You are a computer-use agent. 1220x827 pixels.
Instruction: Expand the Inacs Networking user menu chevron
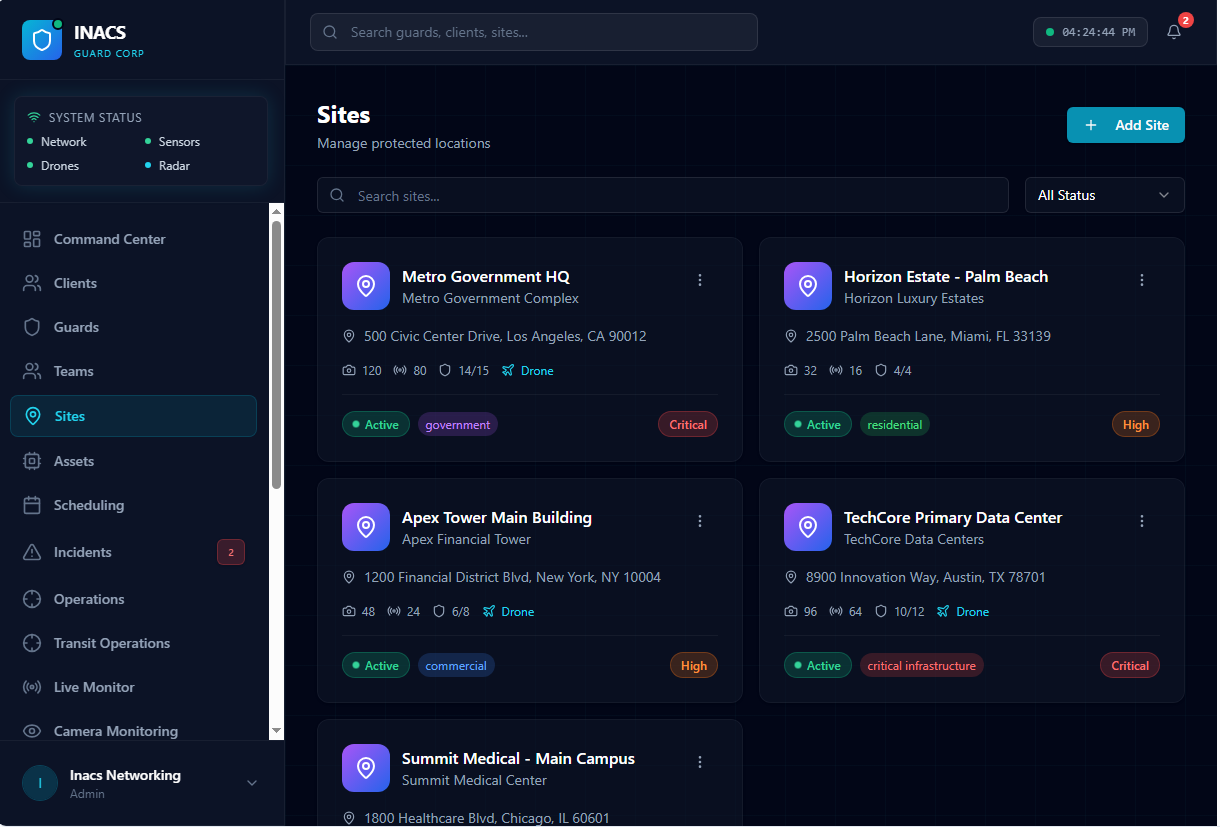coord(252,783)
